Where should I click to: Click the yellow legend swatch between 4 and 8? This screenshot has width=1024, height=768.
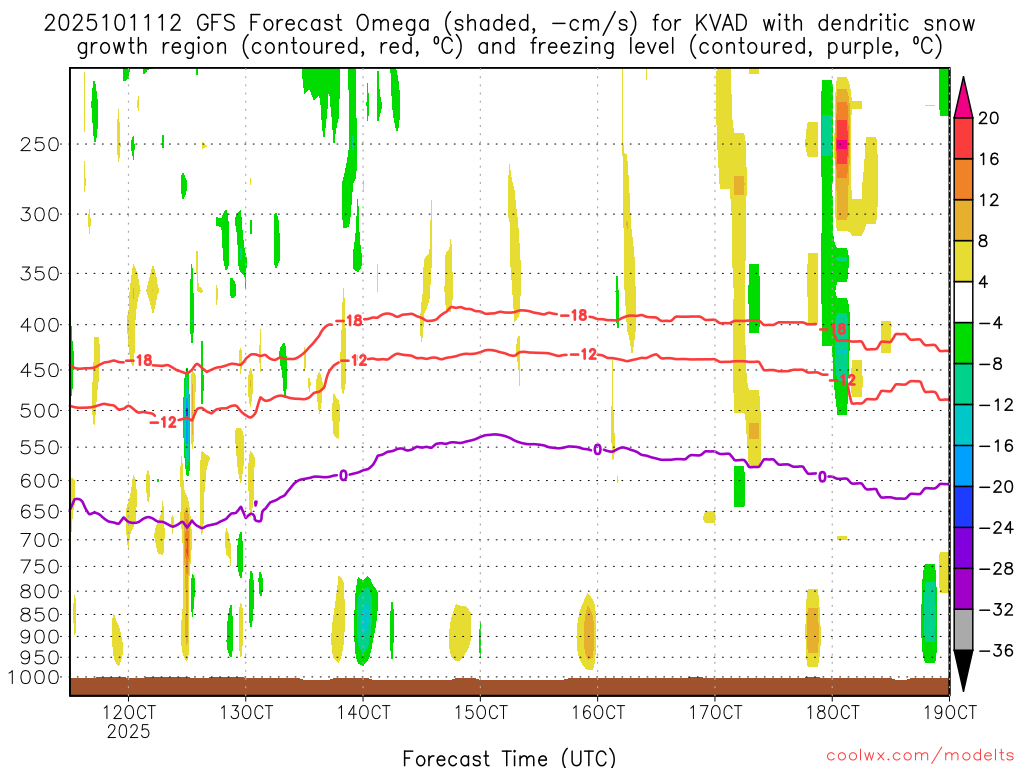coord(963,261)
